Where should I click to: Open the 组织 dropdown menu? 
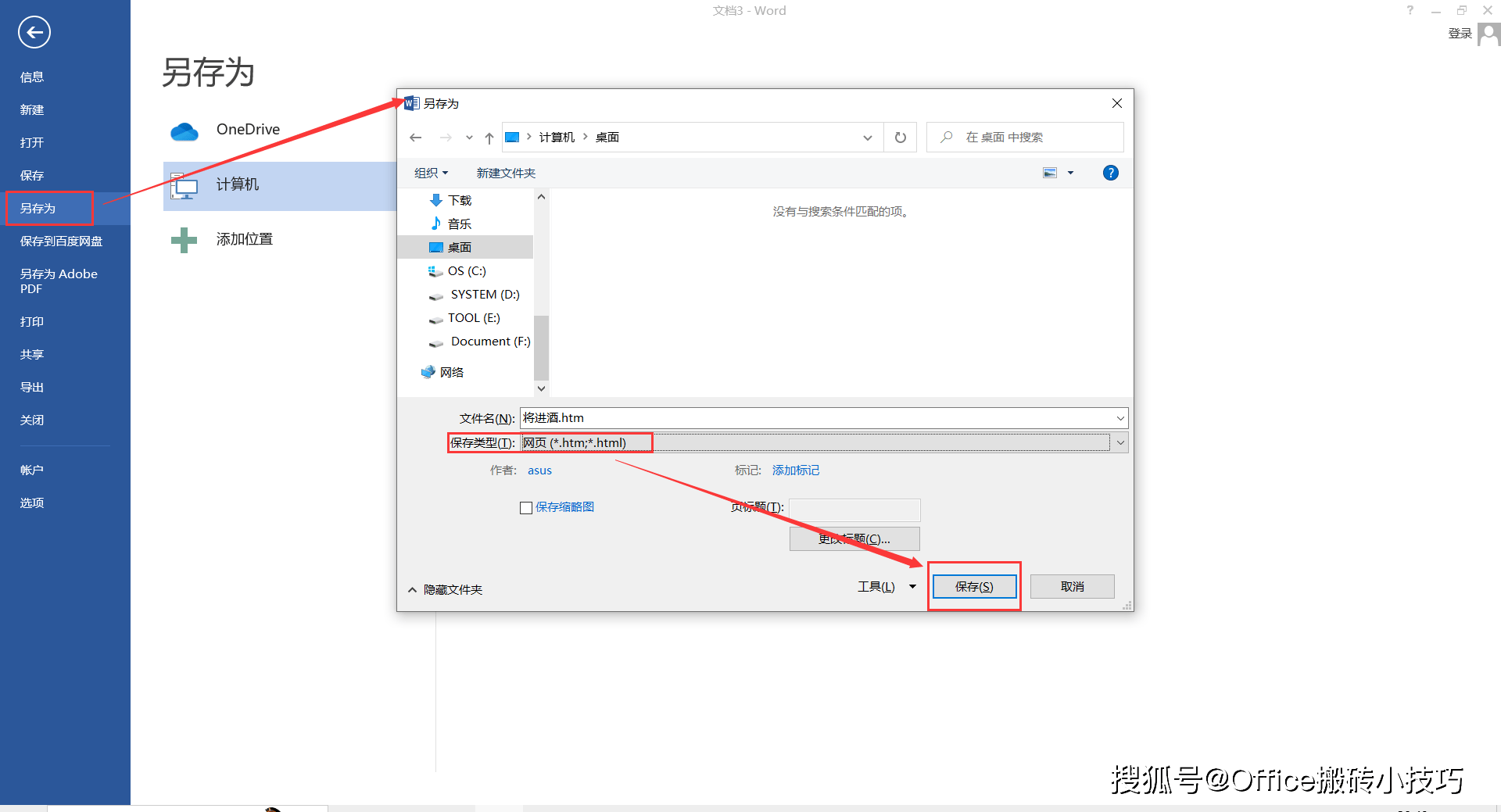(x=432, y=173)
